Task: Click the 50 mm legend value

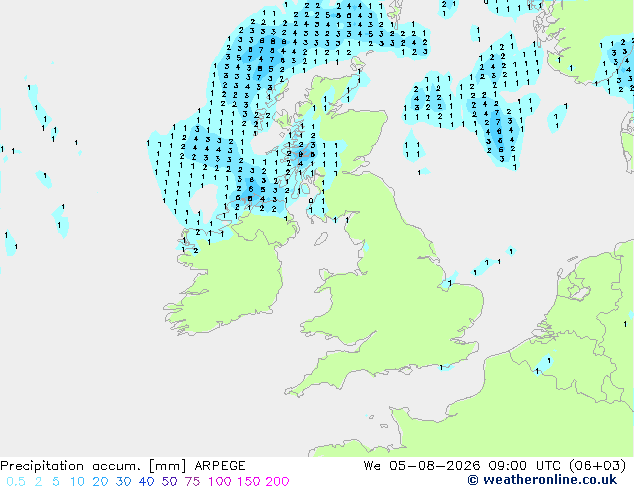Action: (169, 482)
